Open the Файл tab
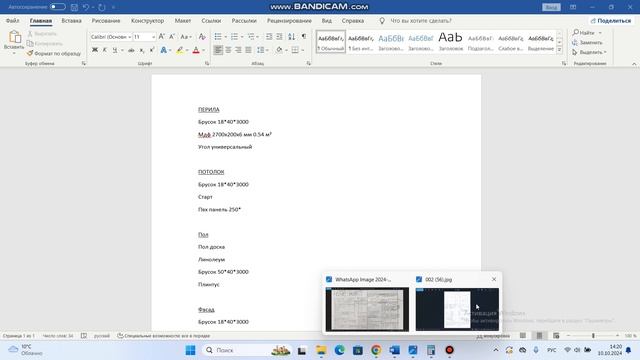The width and height of the screenshot is (640, 360). click(x=12, y=20)
